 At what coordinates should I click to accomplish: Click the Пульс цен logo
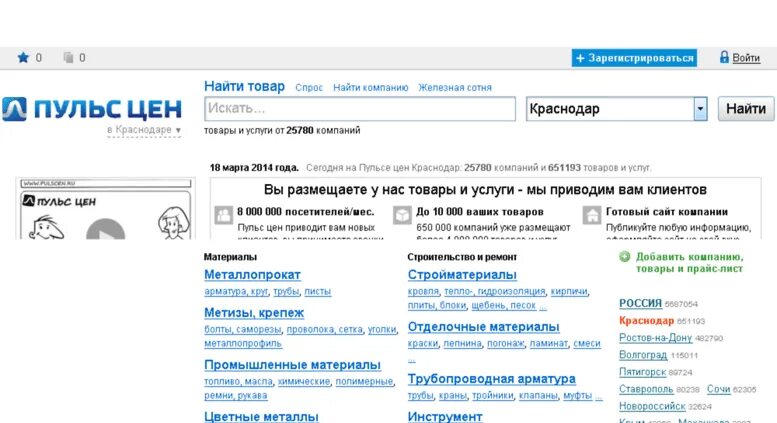pyautogui.click(x=92, y=109)
